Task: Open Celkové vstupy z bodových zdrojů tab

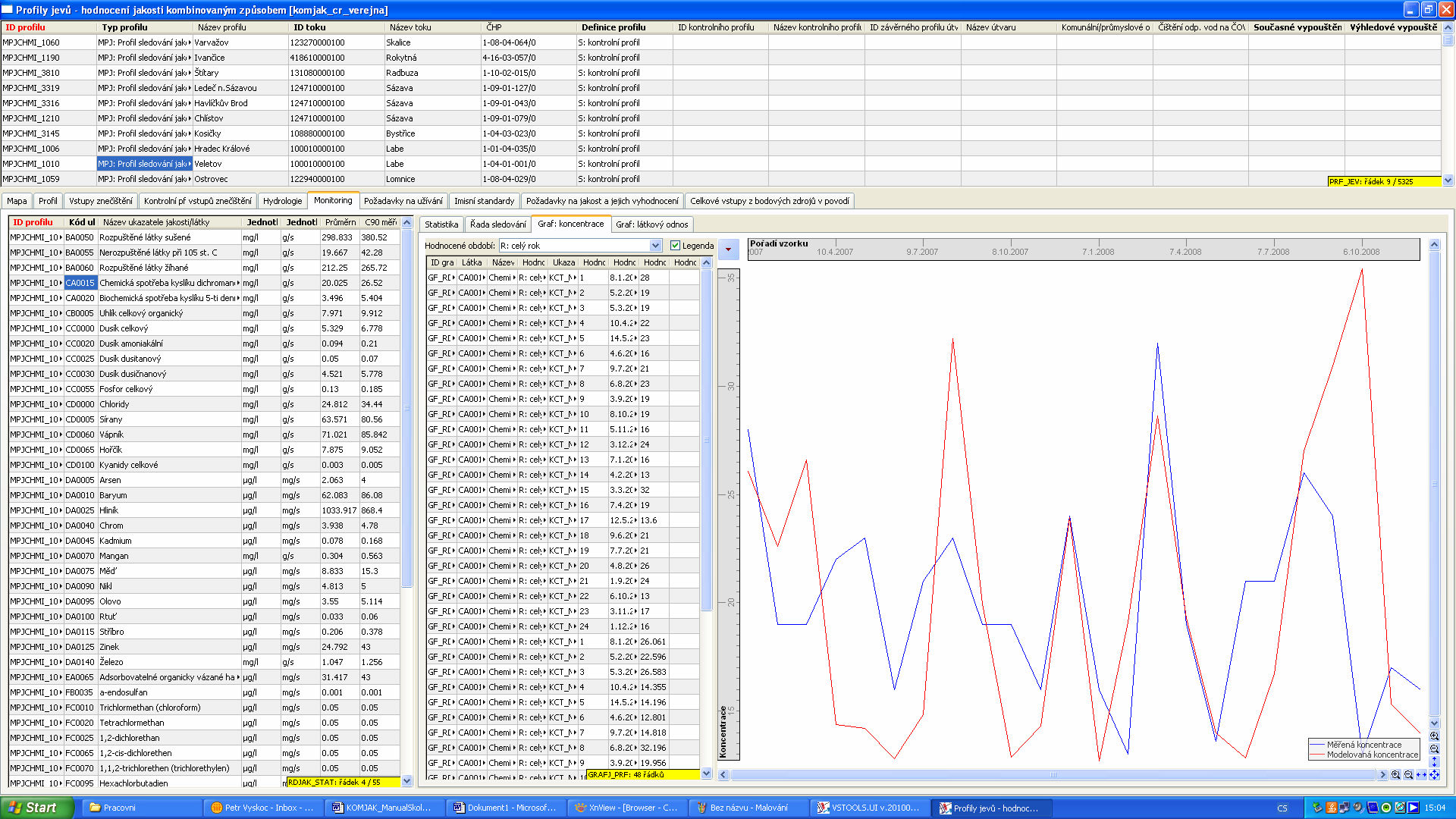Action: click(769, 201)
